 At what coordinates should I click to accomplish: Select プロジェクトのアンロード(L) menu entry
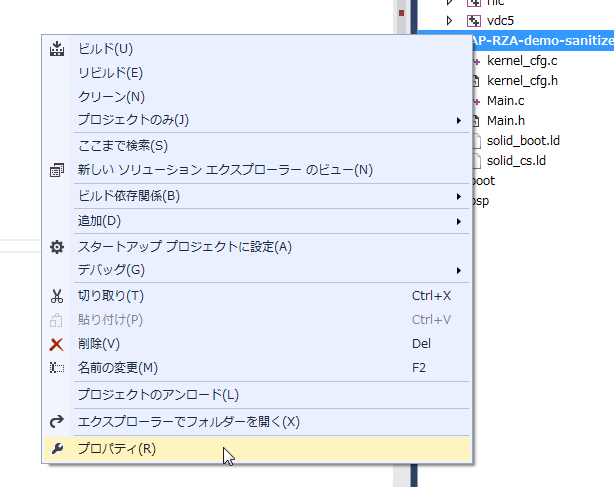click(158, 395)
